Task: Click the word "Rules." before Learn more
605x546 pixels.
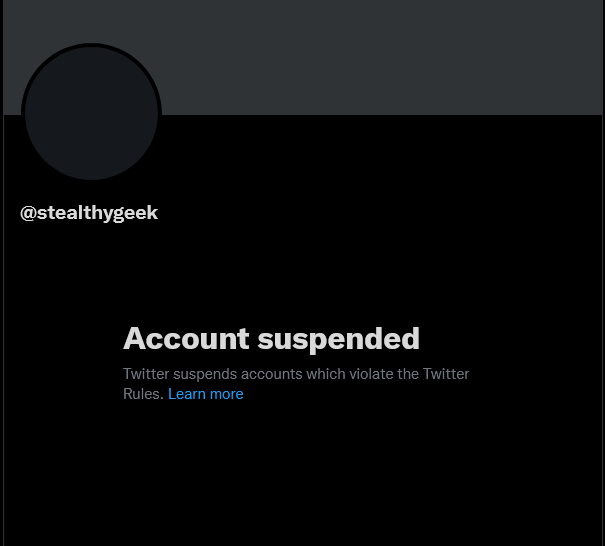Action: coord(144,394)
